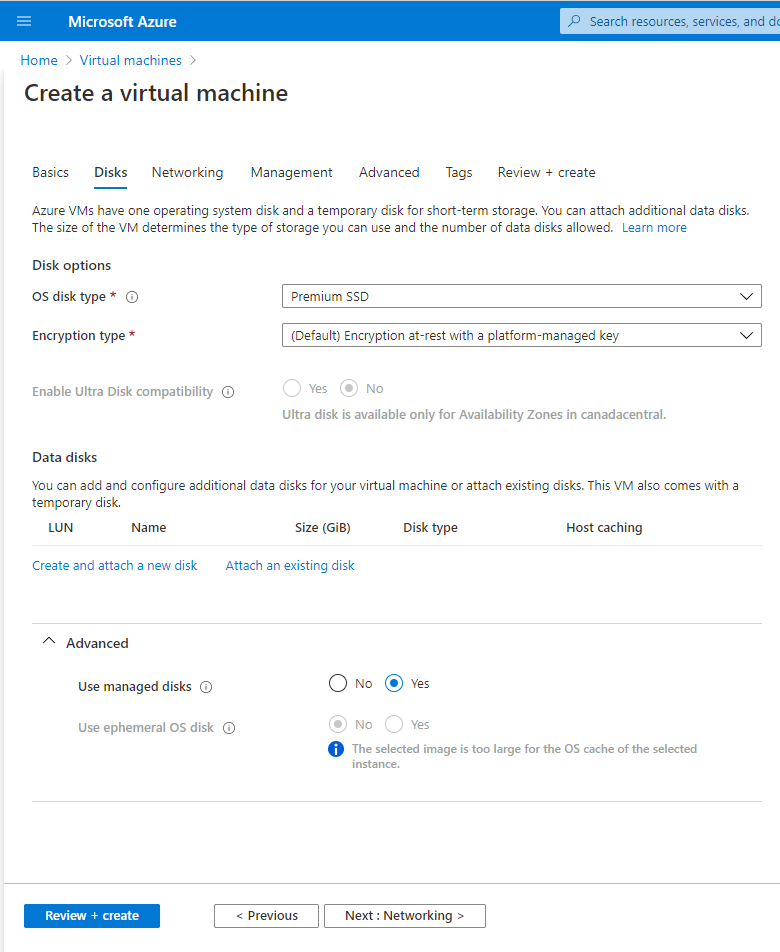This screenshot has width=780, height=952.
Task: Click Create and attach a new disk
Action: coord(115,565)
